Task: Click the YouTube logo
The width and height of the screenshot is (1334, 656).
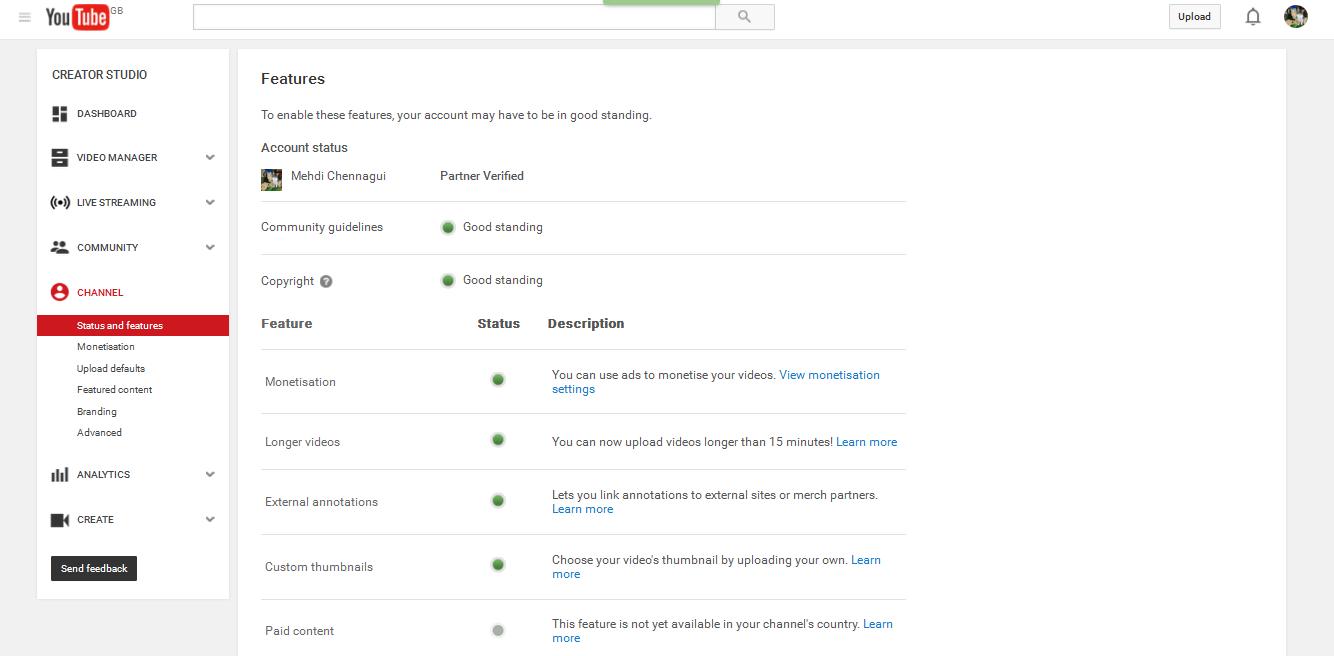Action: coord(77,17)
